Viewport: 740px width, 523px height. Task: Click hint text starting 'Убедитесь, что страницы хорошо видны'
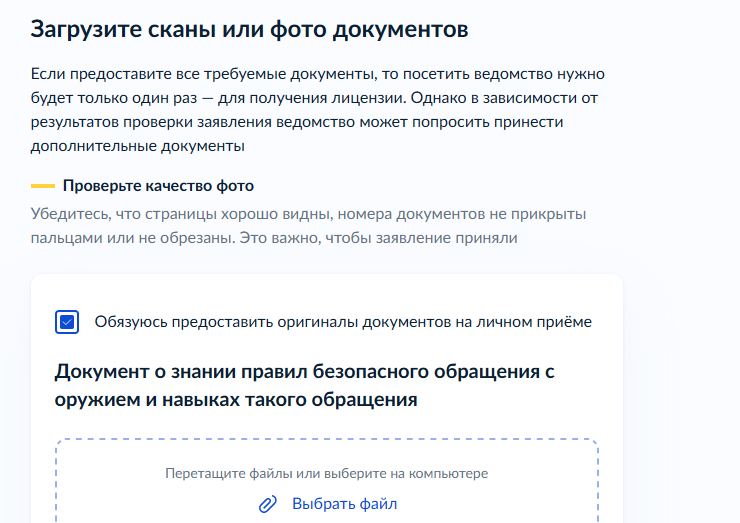click(308, 226)
